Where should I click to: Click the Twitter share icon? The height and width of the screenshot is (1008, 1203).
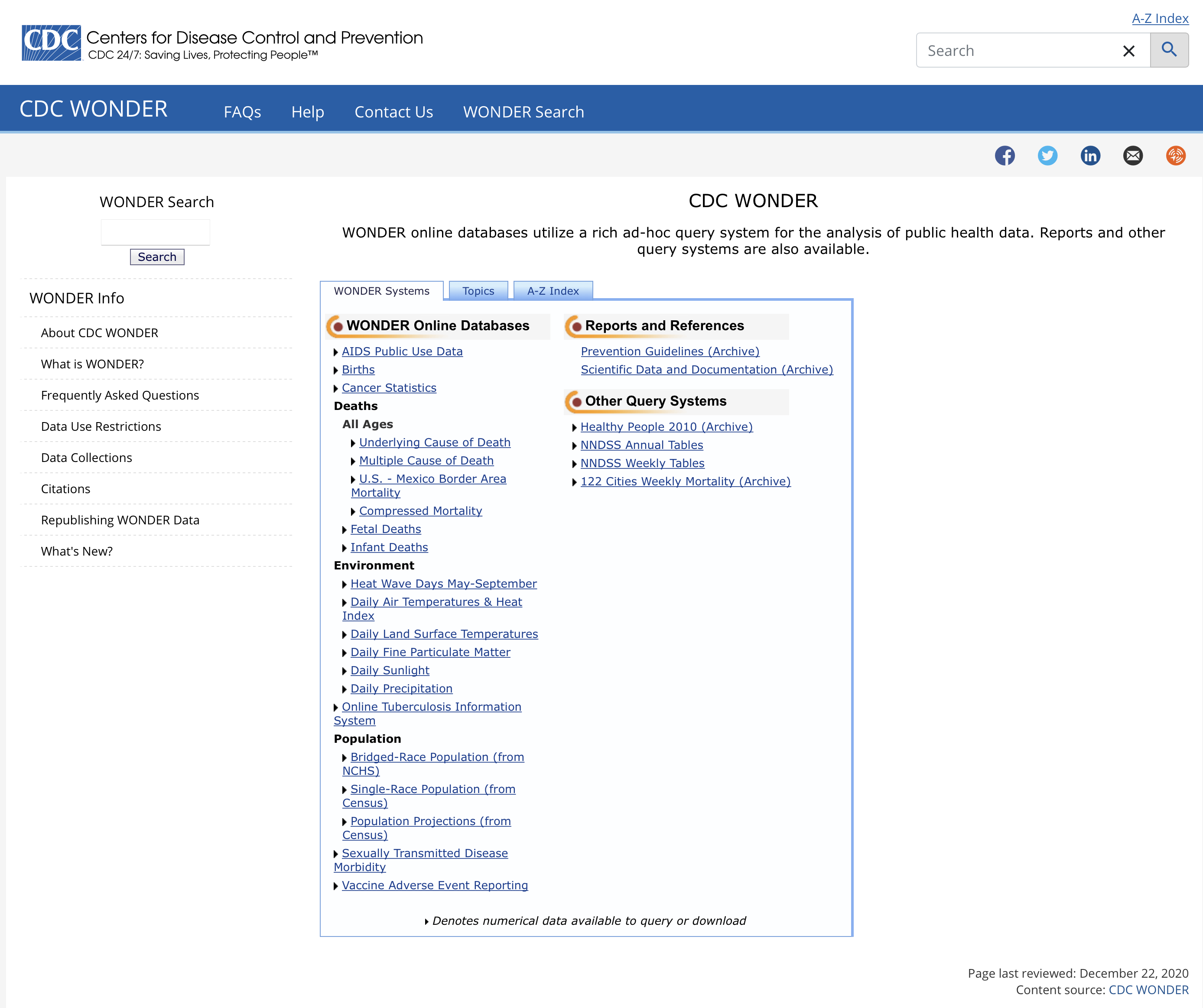point(1047,156)
